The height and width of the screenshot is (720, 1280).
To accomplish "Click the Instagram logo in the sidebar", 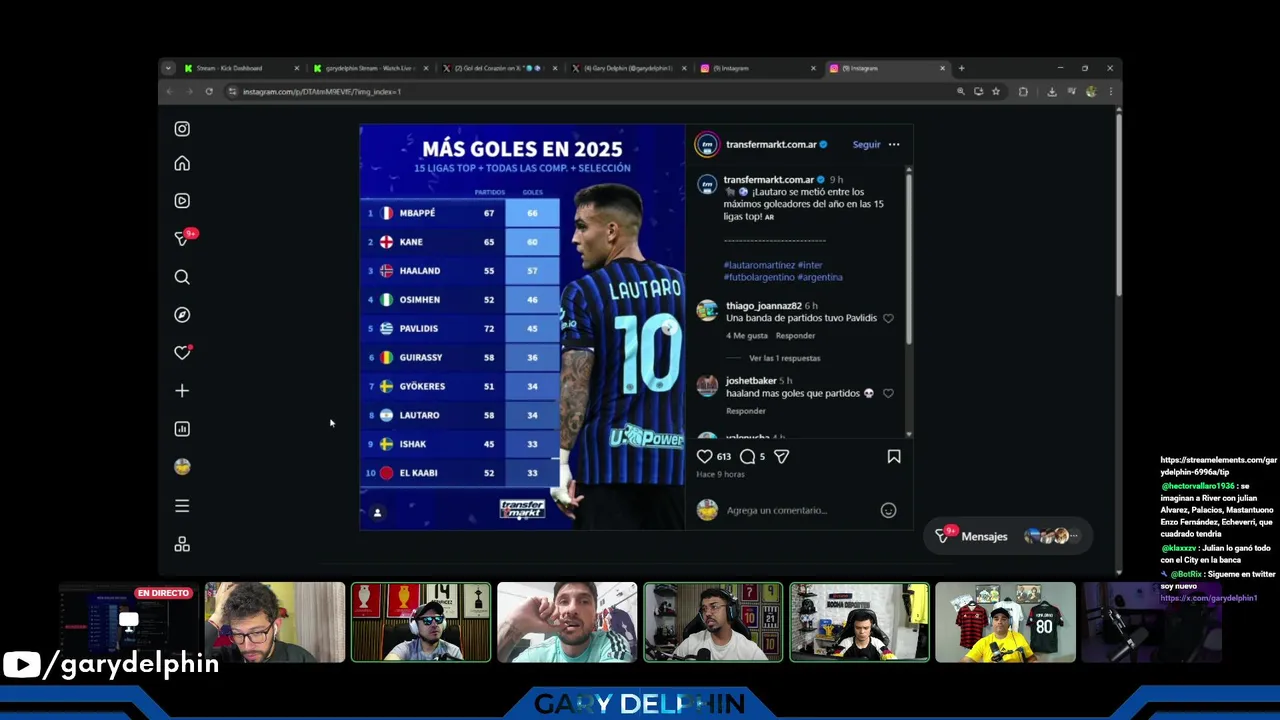I will pyautogui.click(x=182, y=129).
